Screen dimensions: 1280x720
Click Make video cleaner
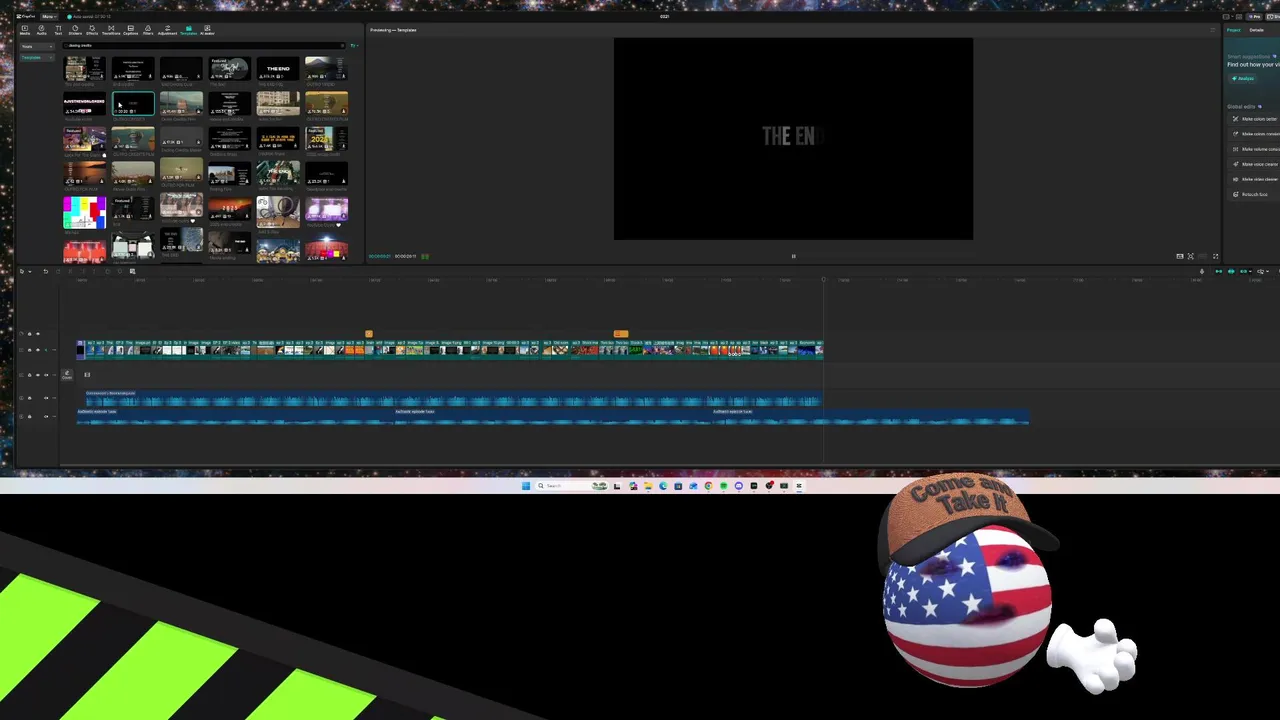pos(1256,179)
